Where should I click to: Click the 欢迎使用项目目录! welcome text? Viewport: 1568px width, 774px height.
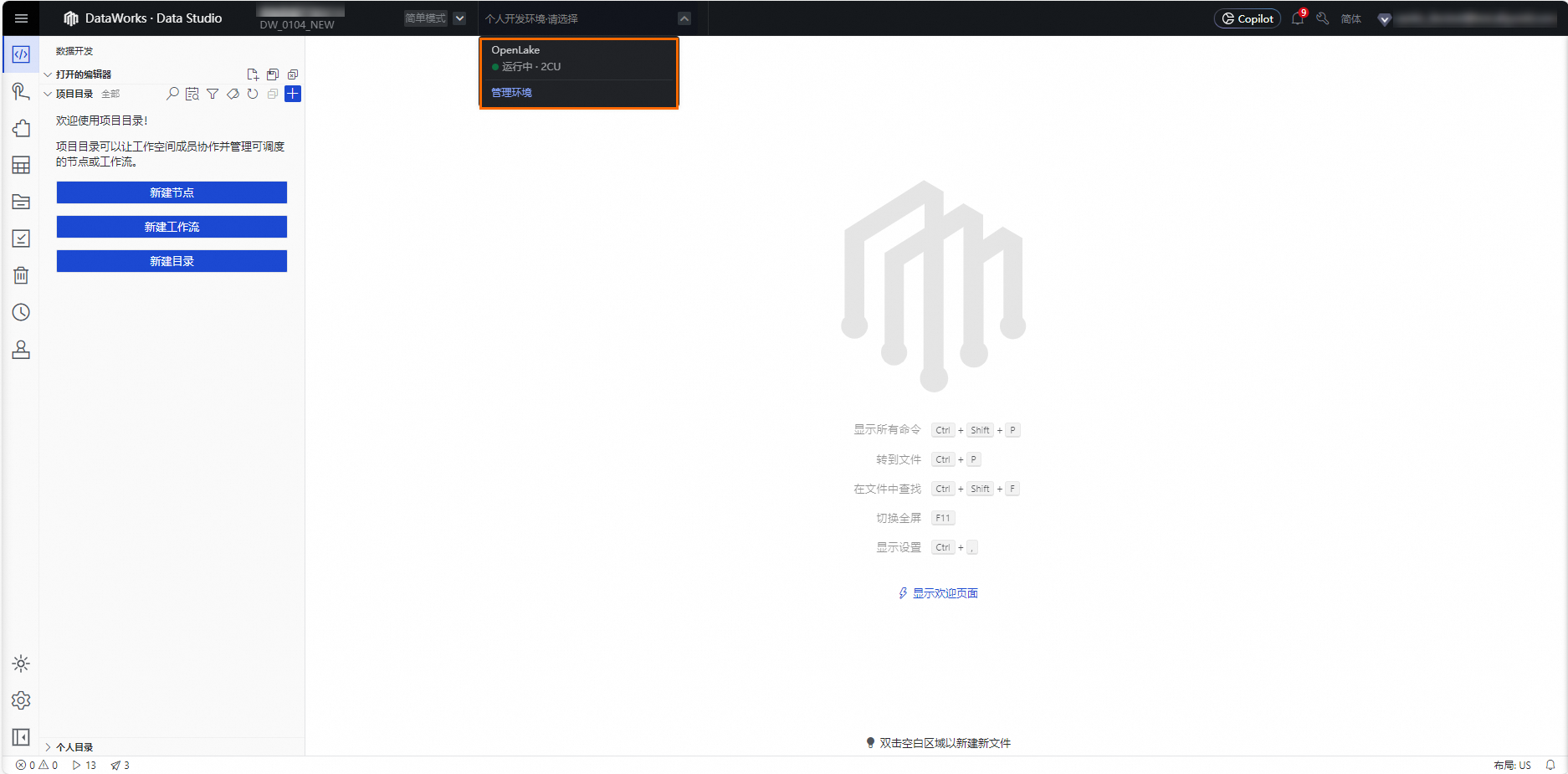[x=102, y=120]
